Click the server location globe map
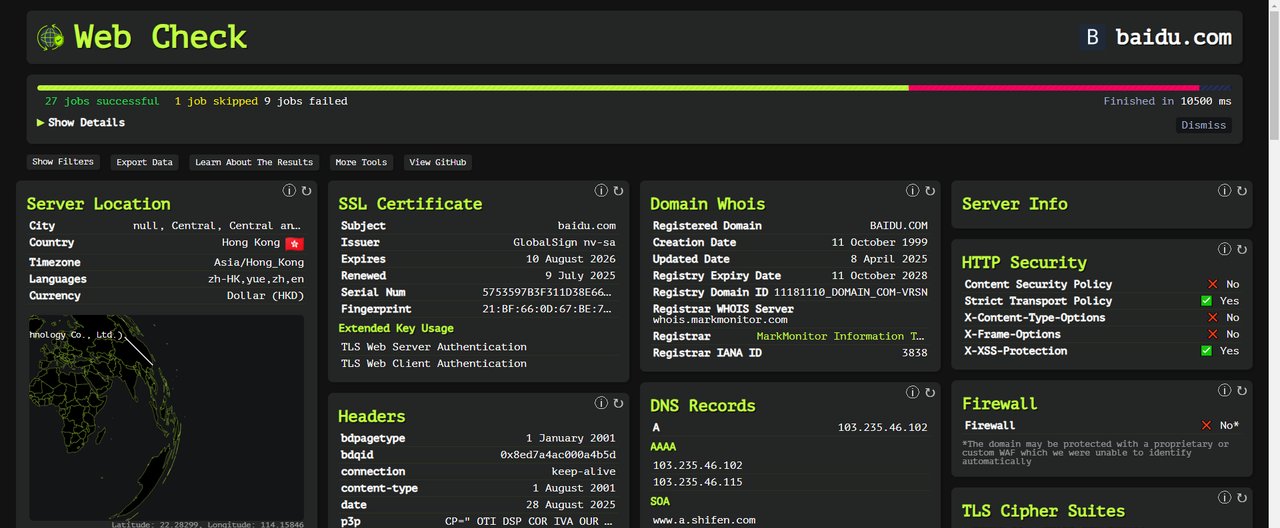The image size is (1280, 528). [x=166, y=420]
